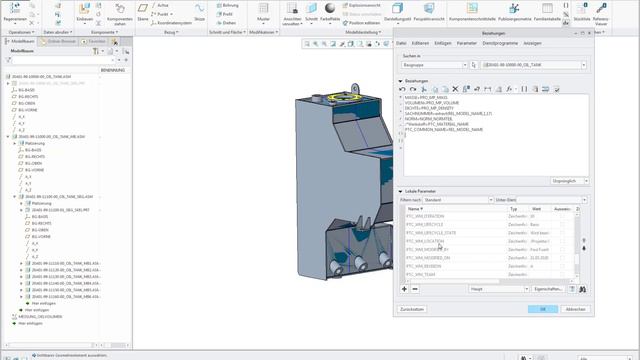Collapse the Lokale Parameter section

(x=400, y=191)
